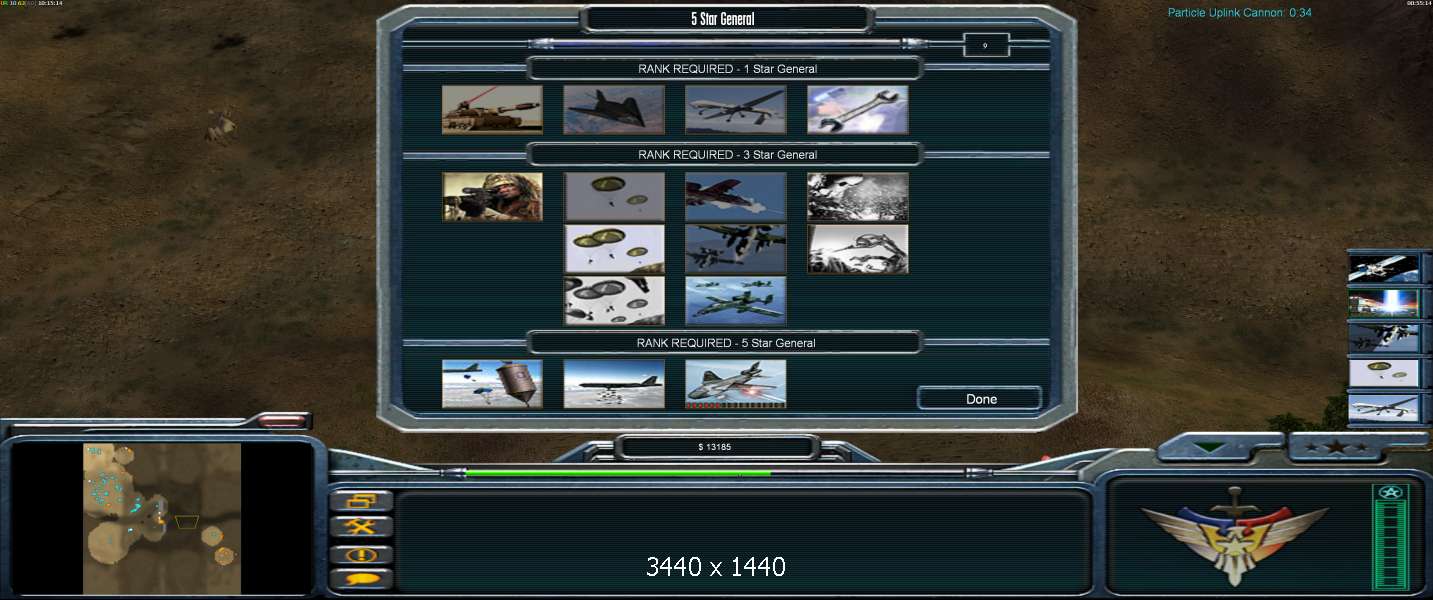The width and height of the screenshot is (1433, 600).
Task: Choose the bottom A-10 strike icon with green planes
Action: tap(736, 301)
